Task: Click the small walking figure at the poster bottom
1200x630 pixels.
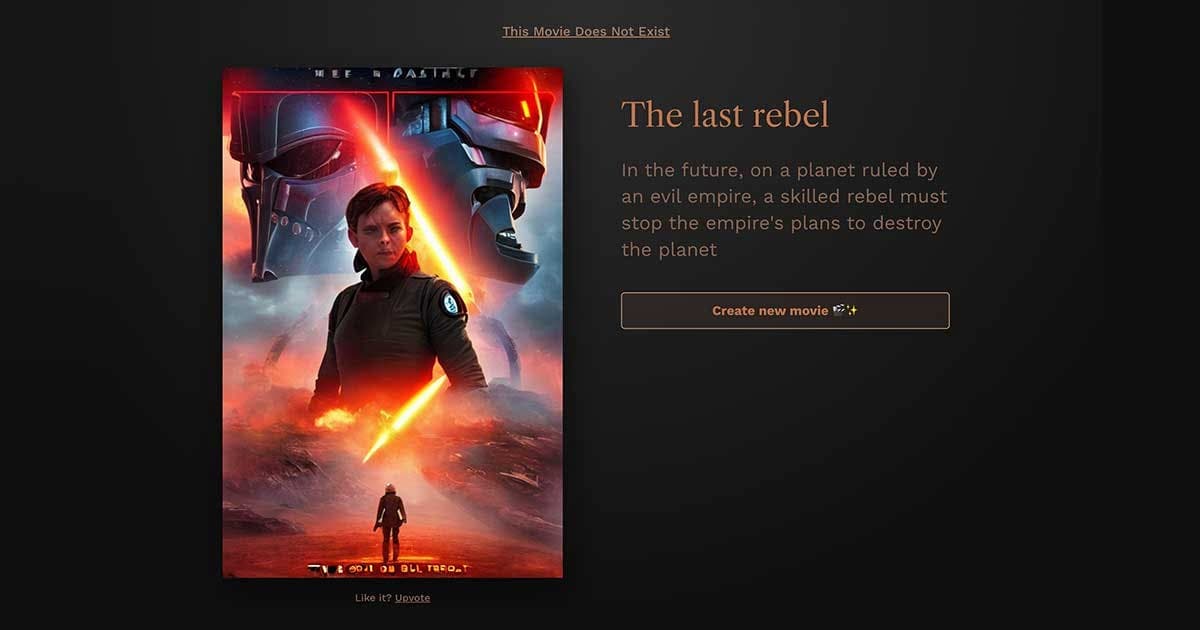Action: click(390, 522)
